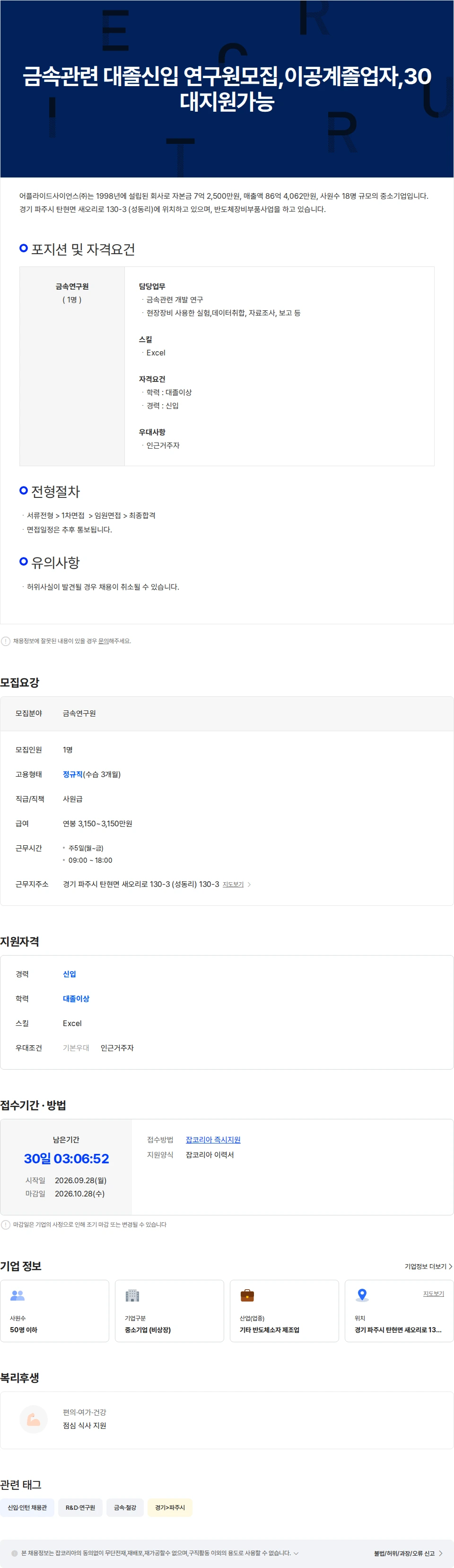Click the salary 연봉 3,150~3,150만원
Image resolution: width=454 pixels, height=1568 pixels.
pyautogui.click(x=97, y=824)
